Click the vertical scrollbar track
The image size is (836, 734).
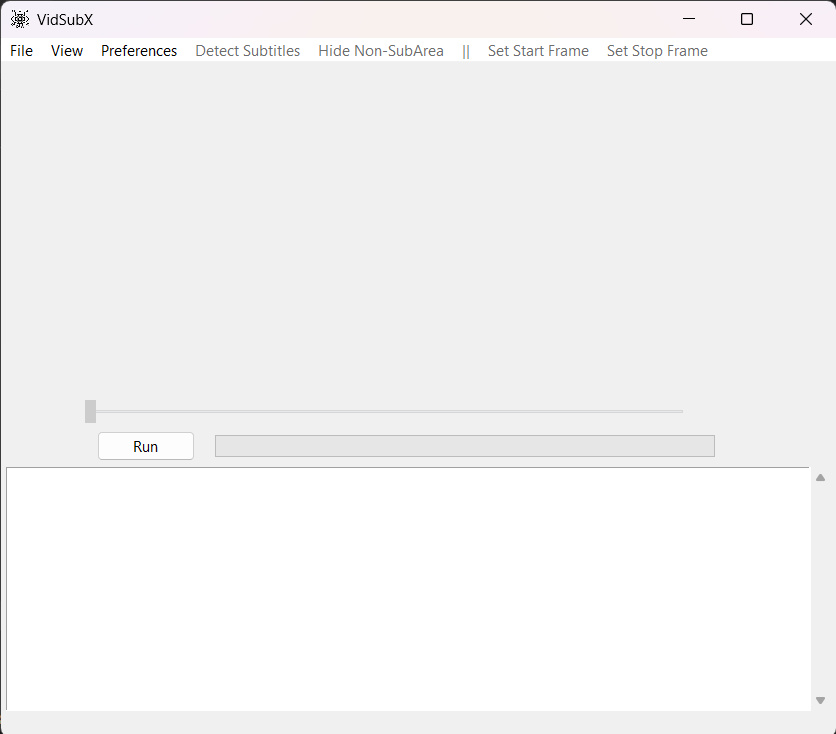[820, 590]
